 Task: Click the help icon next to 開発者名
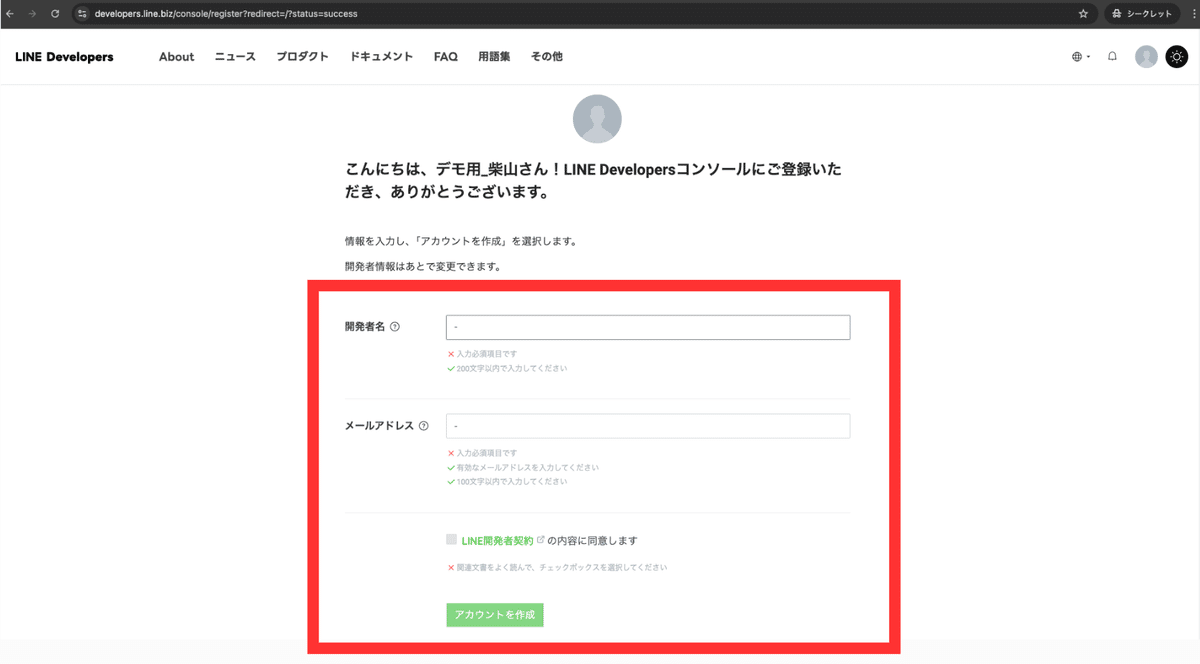(395, 327)
